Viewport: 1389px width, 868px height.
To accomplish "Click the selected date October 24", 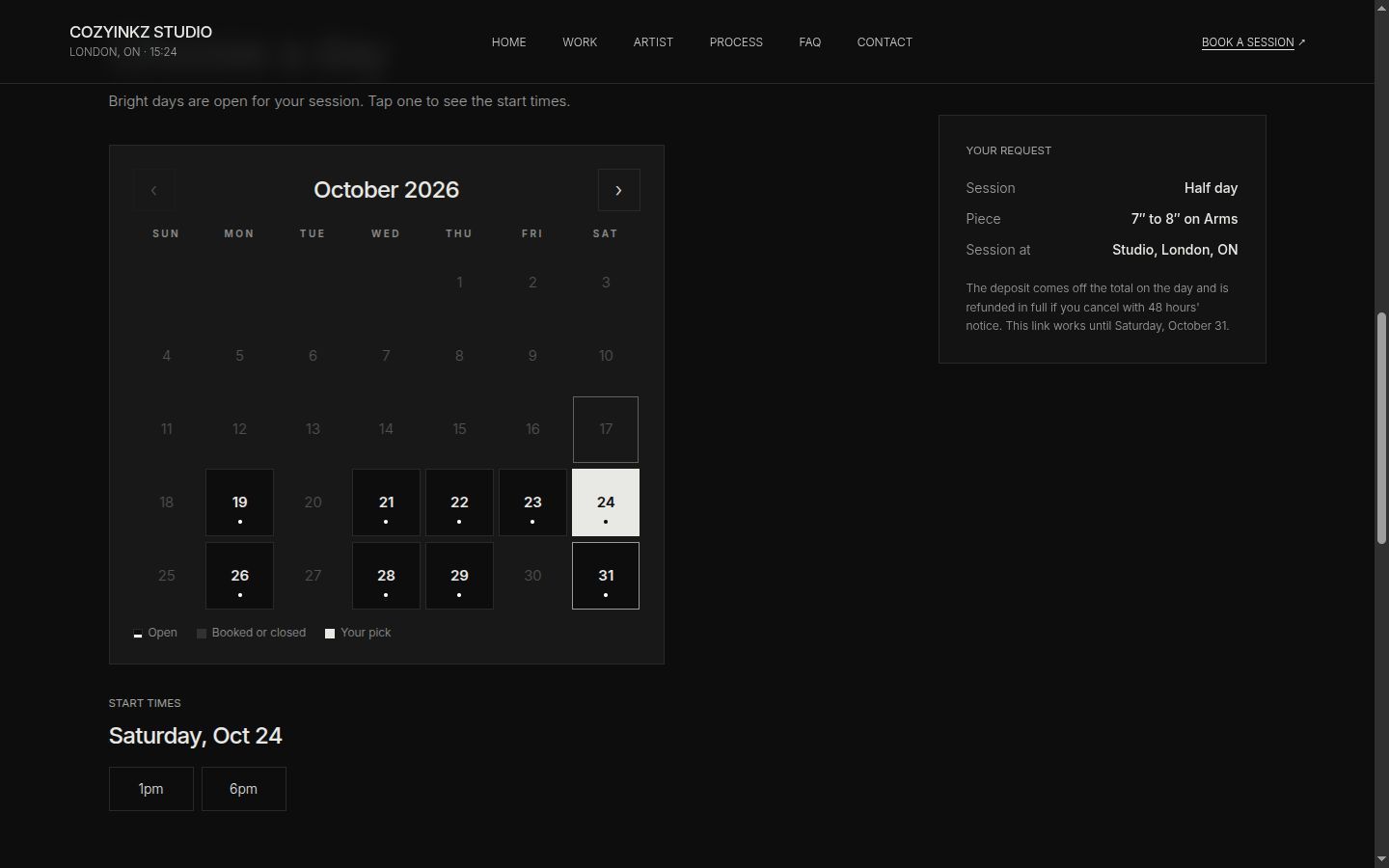I will coord(606,502).
